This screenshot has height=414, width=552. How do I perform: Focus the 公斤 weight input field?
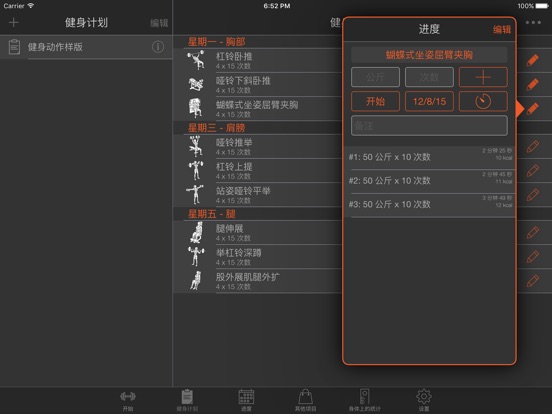pyautogui.click(x=375, y=77)
